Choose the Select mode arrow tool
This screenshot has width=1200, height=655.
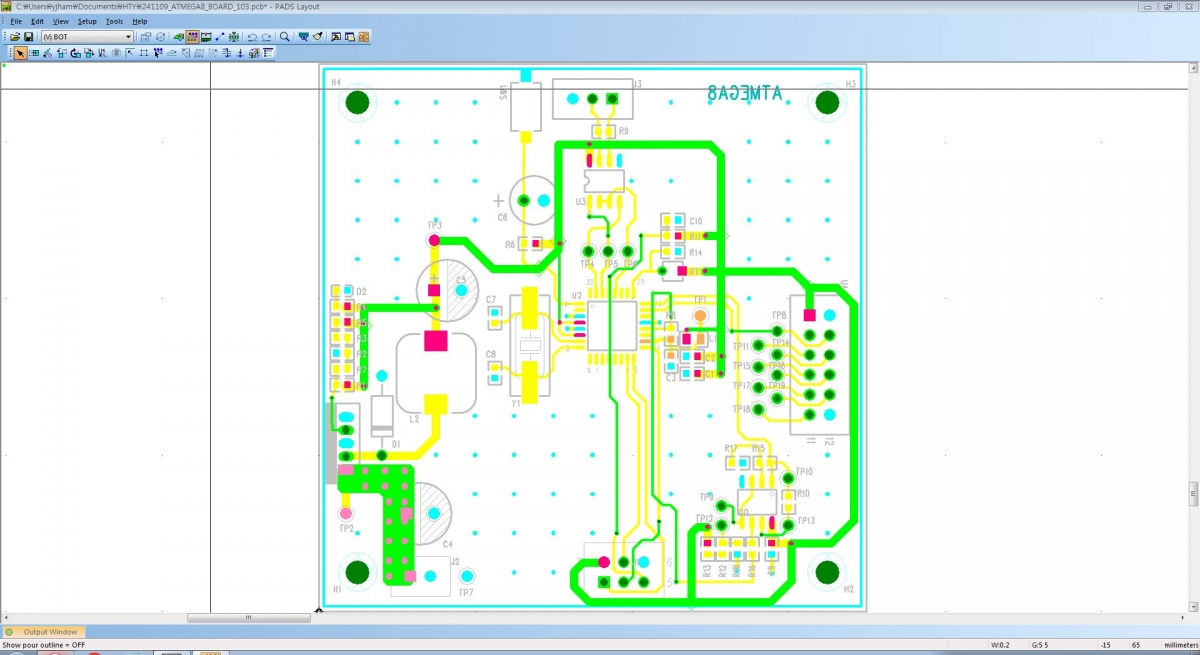[x=20, y=53]
